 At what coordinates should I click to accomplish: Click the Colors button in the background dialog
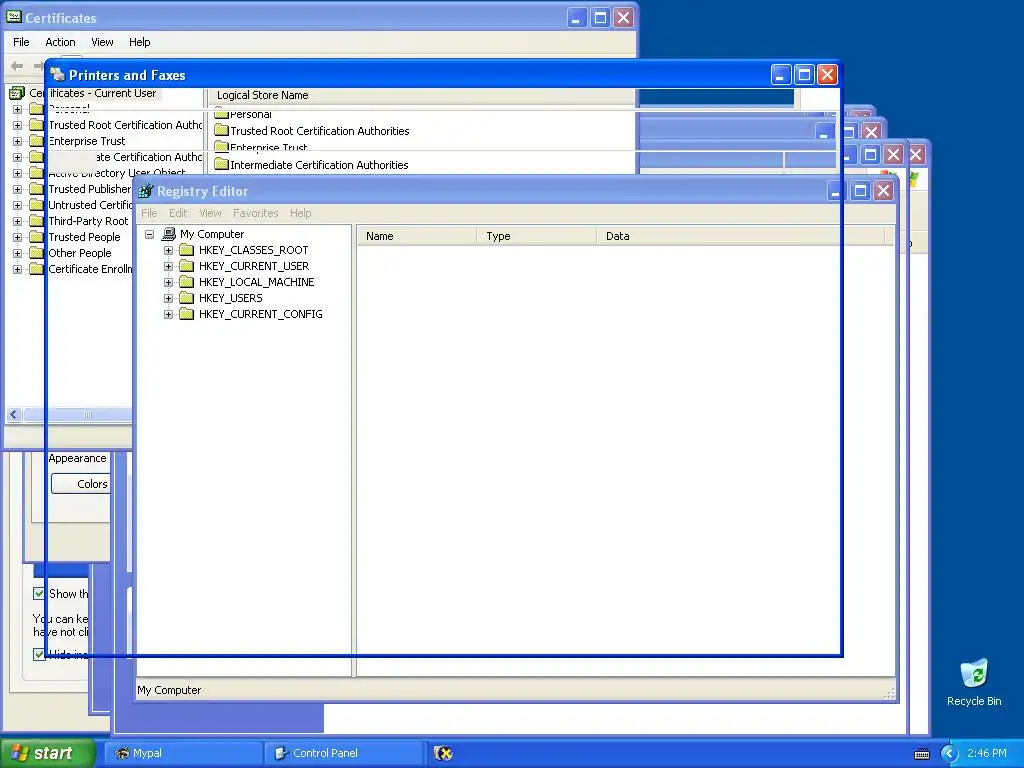(81, 484)
